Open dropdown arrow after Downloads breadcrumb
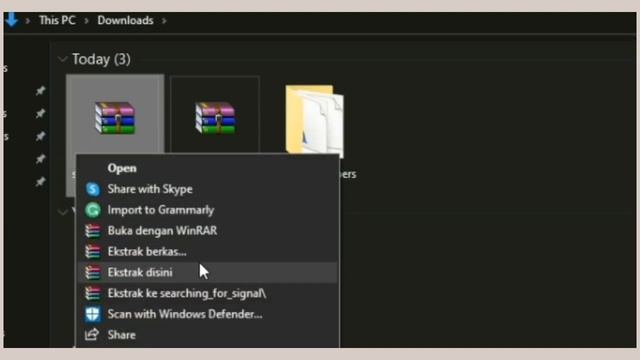The height and width of the screenshot is (360, 640). (164, 20)
